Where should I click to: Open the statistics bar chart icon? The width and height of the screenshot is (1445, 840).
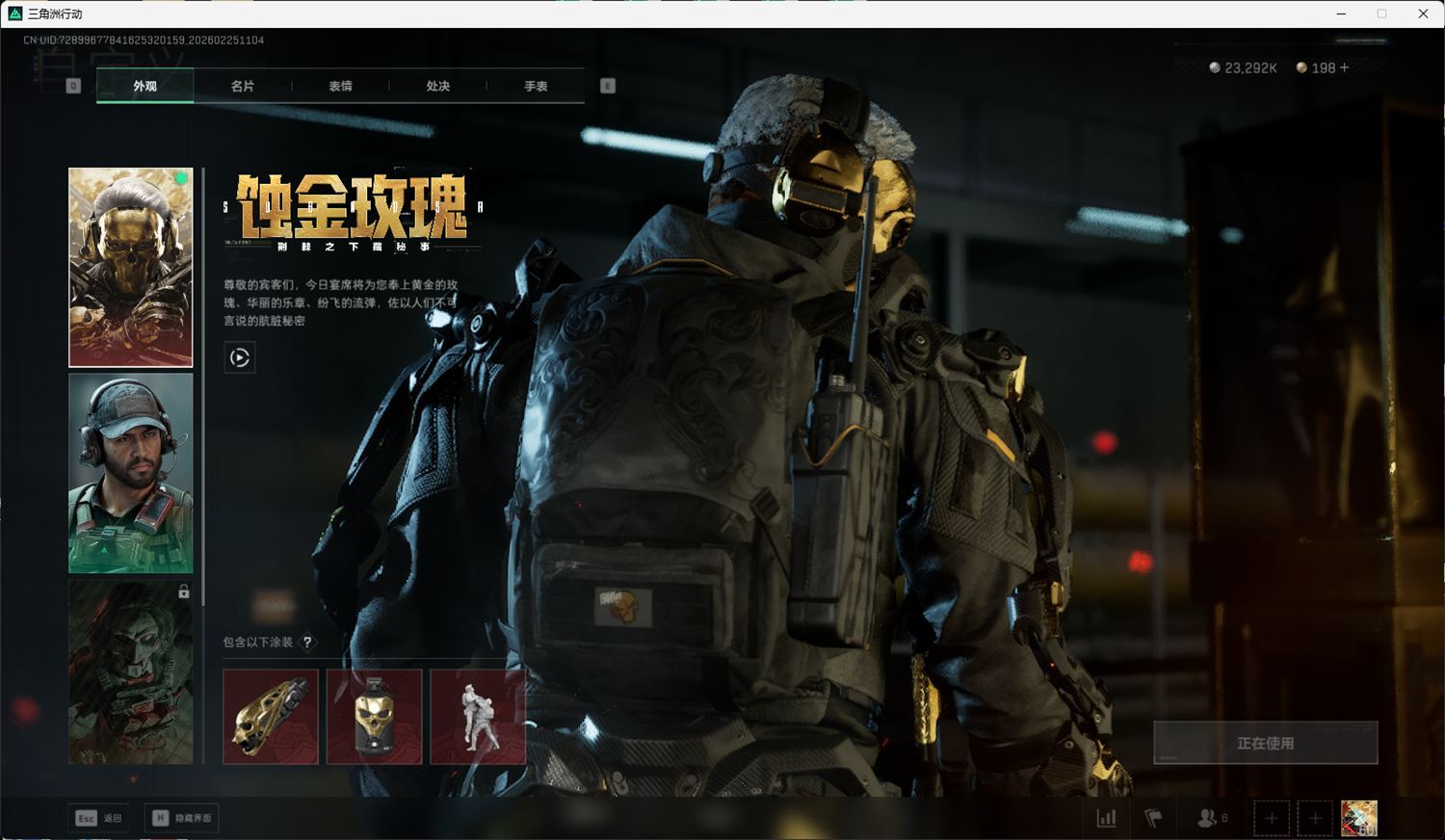click(x=1106, y=818)
